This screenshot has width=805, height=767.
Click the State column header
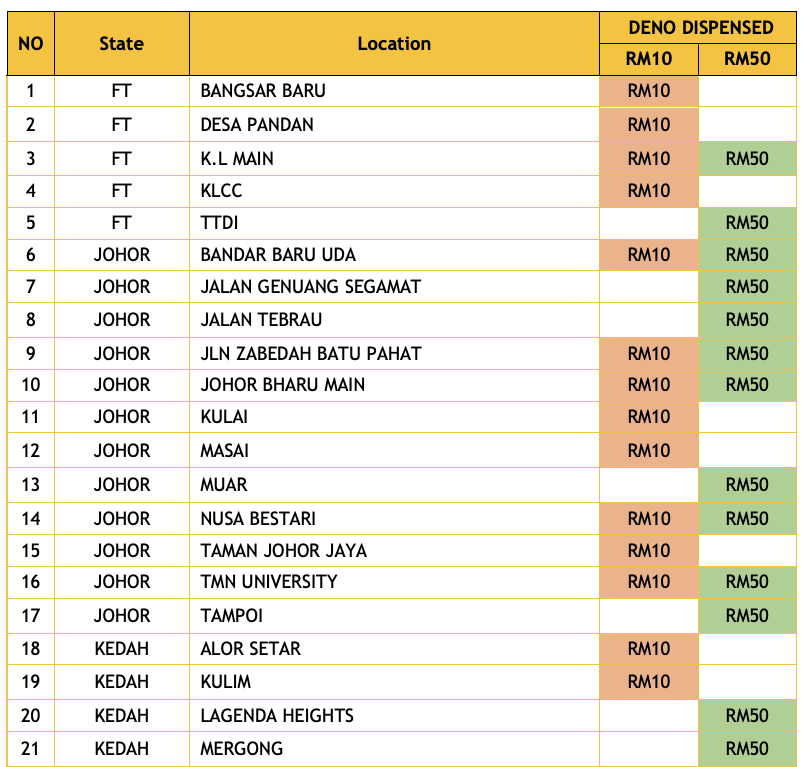pyautogui.click(x=121, y=43)
